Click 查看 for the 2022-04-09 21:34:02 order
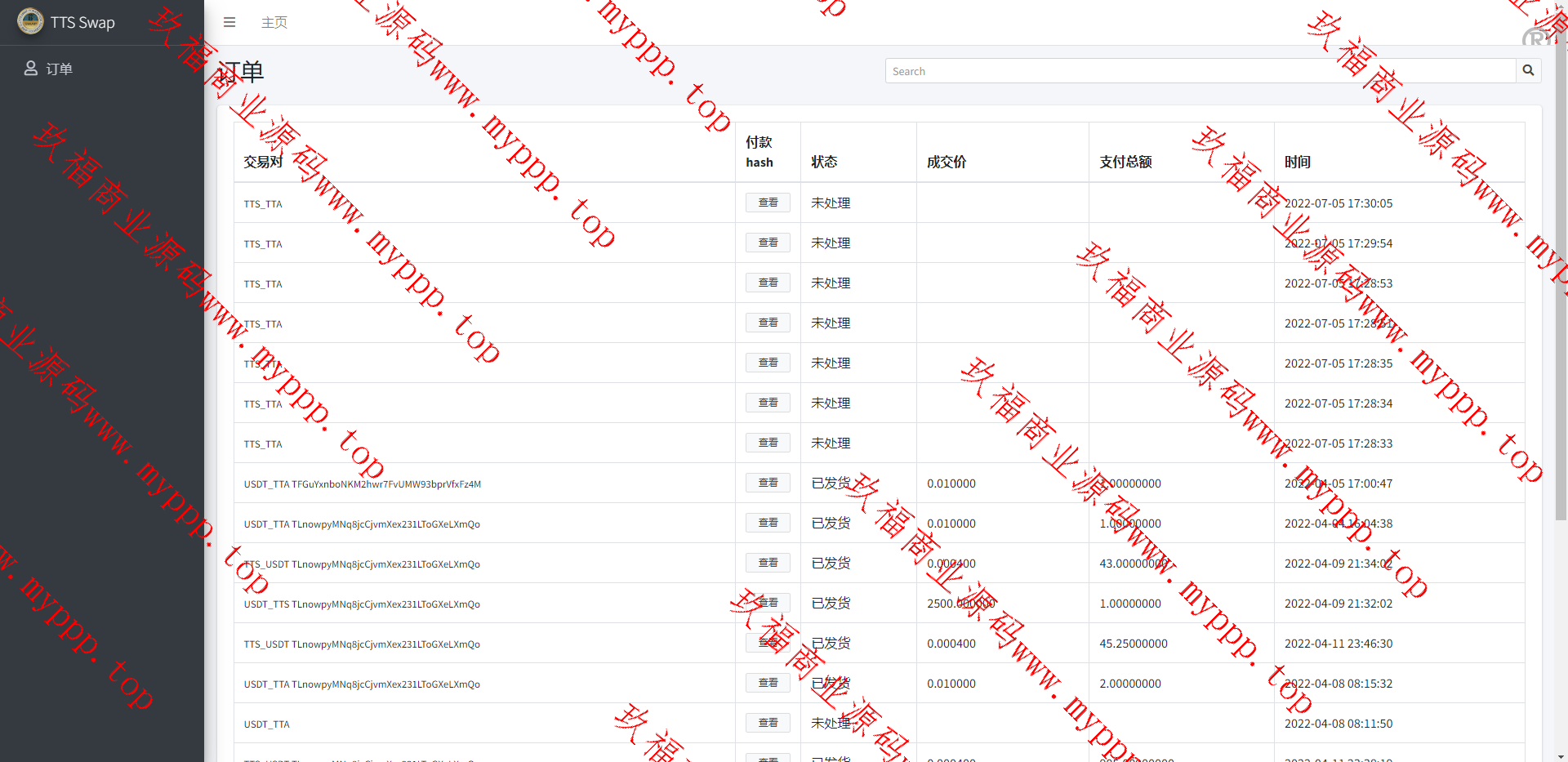 click(x=768, y=563)
